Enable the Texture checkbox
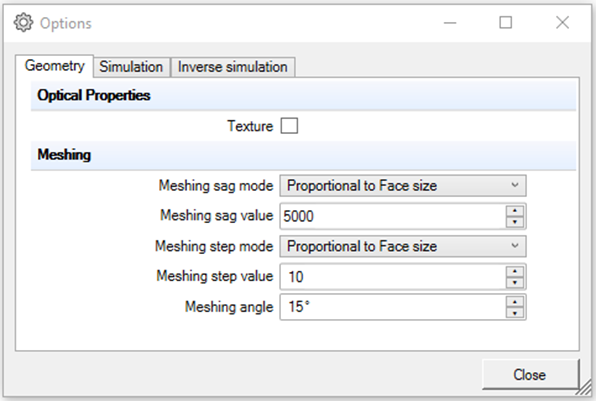The height and width of the screenshot is (401, 596). tap(289, 126)
